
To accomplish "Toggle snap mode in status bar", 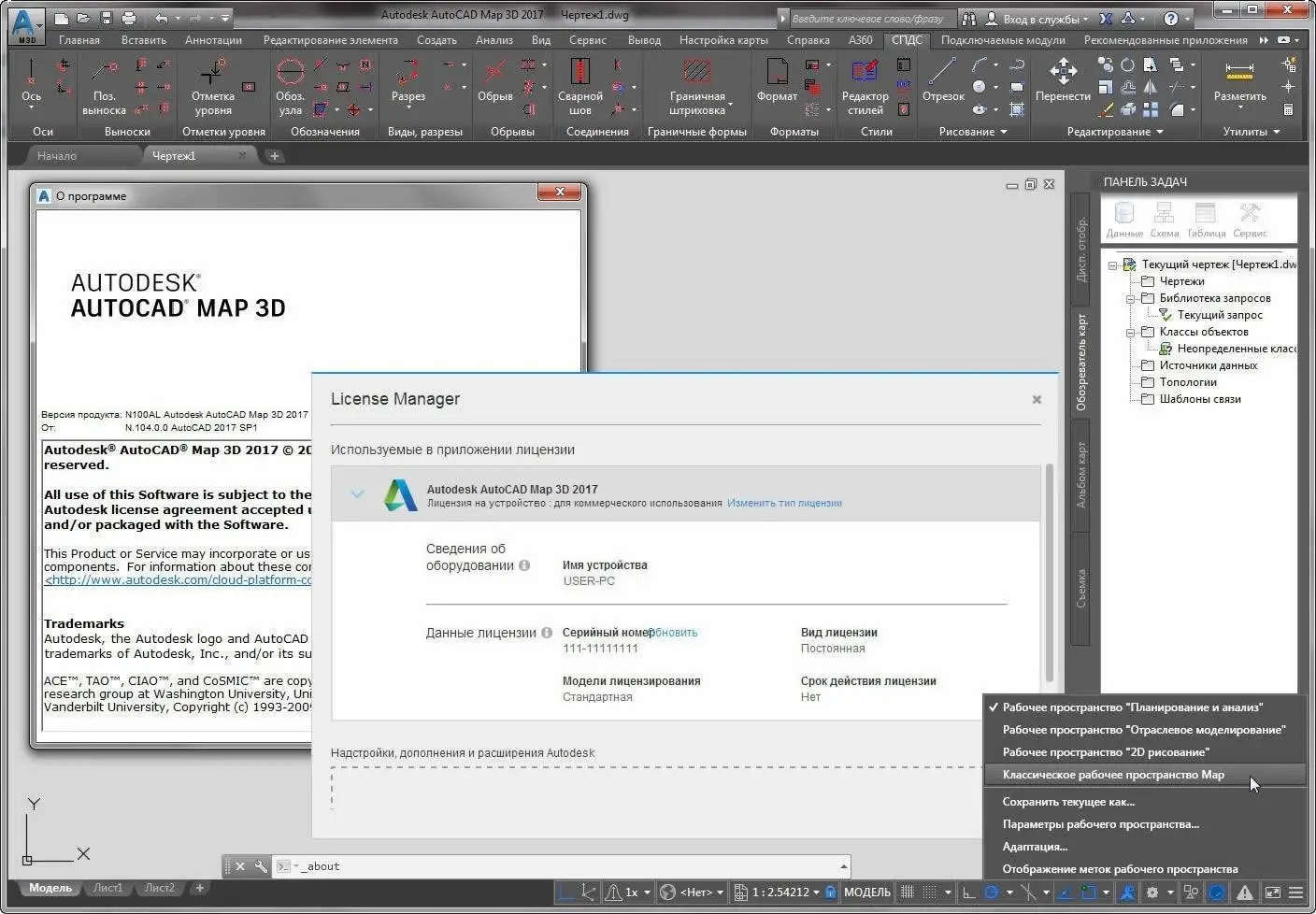I will tap(930, 893).
